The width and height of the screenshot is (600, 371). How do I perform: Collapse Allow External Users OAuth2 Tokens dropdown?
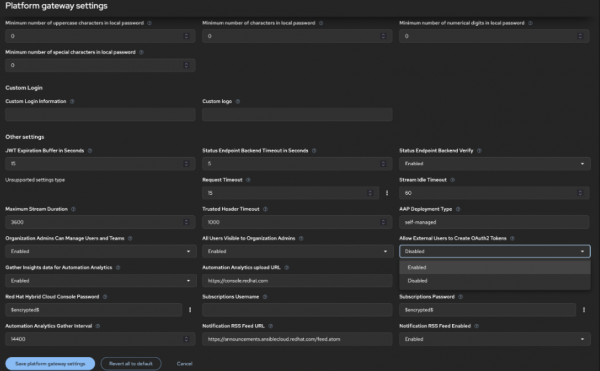point(494,251)
